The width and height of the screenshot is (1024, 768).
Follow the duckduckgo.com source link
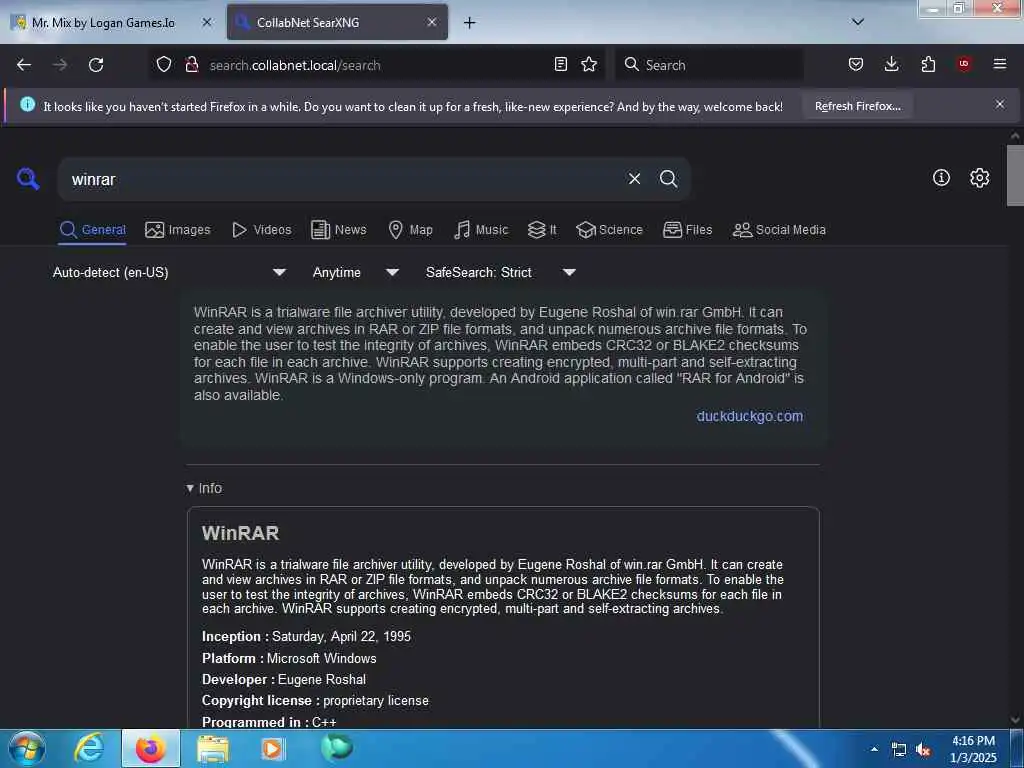(x=750, y=416)
